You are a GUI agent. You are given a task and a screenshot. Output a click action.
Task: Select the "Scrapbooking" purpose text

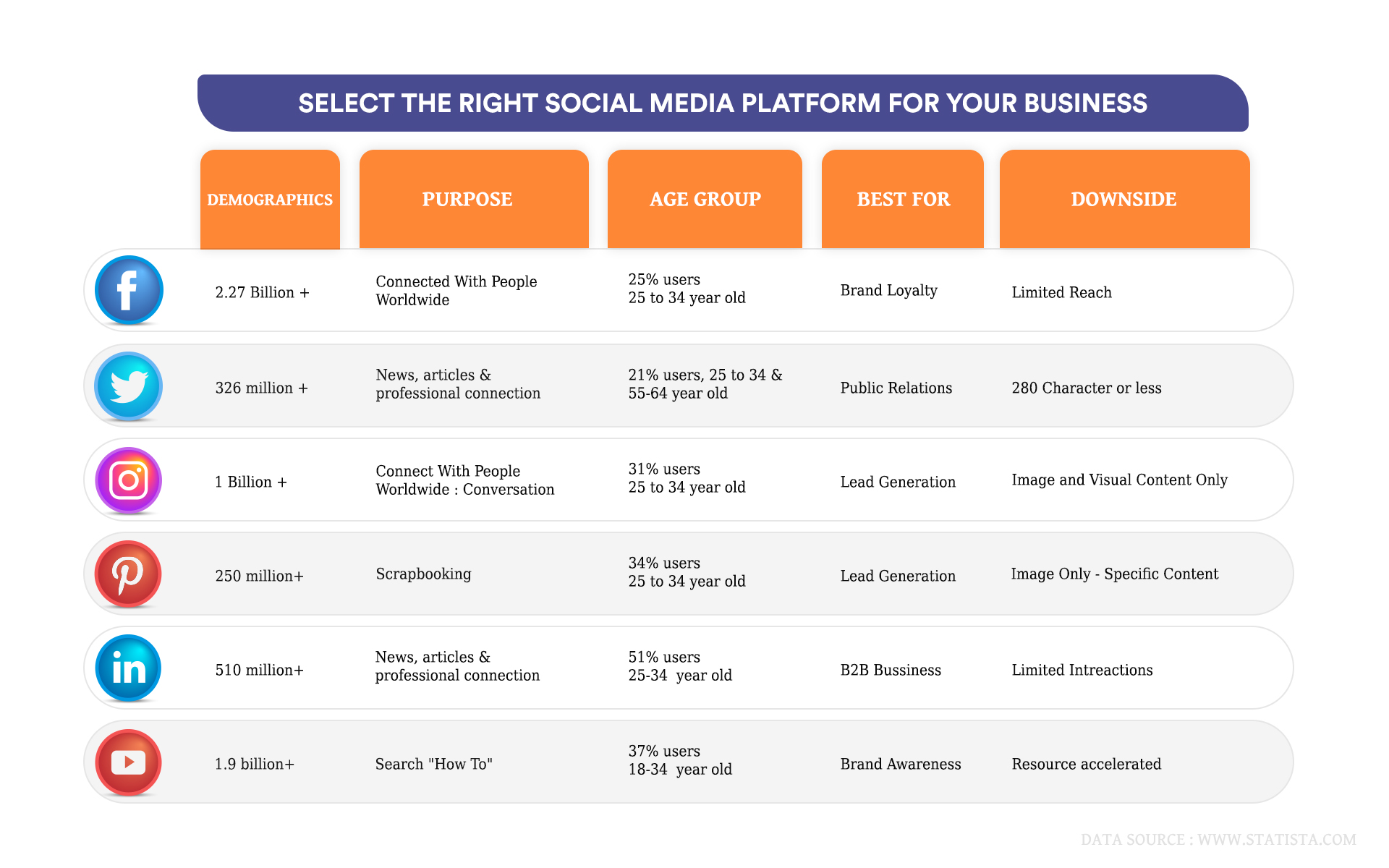[x=423, y=574]
